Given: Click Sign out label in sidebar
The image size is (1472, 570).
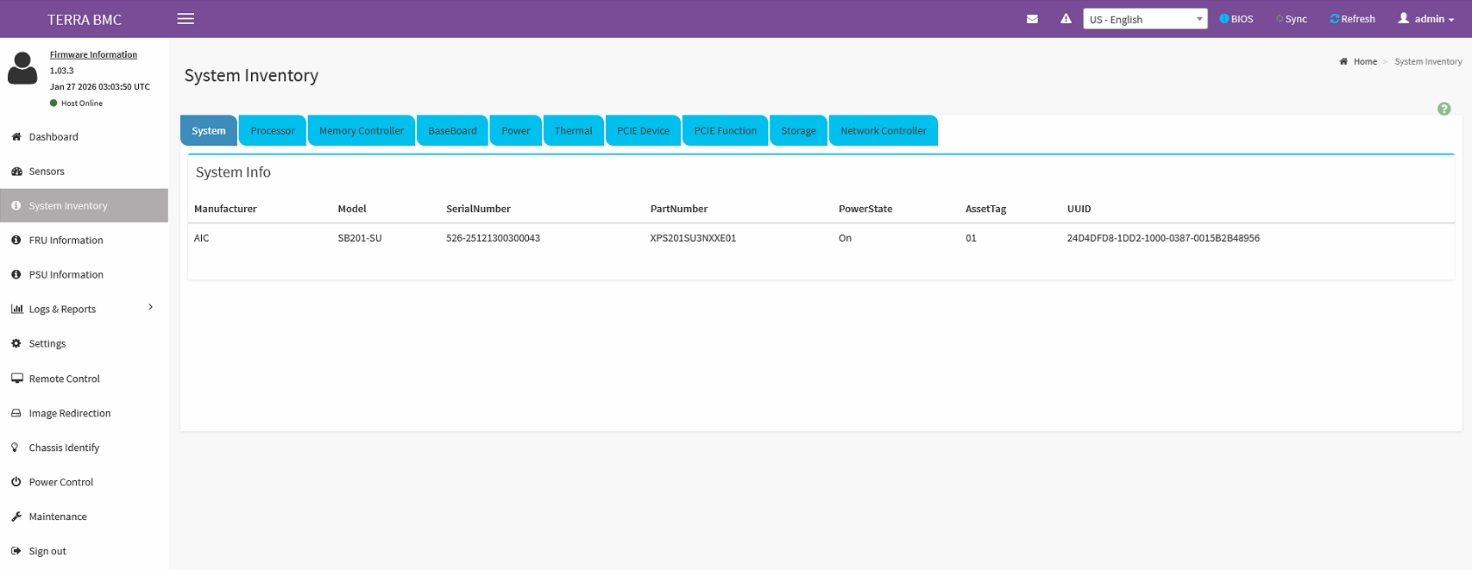Looking at the screenshot, I should (47, 551).
